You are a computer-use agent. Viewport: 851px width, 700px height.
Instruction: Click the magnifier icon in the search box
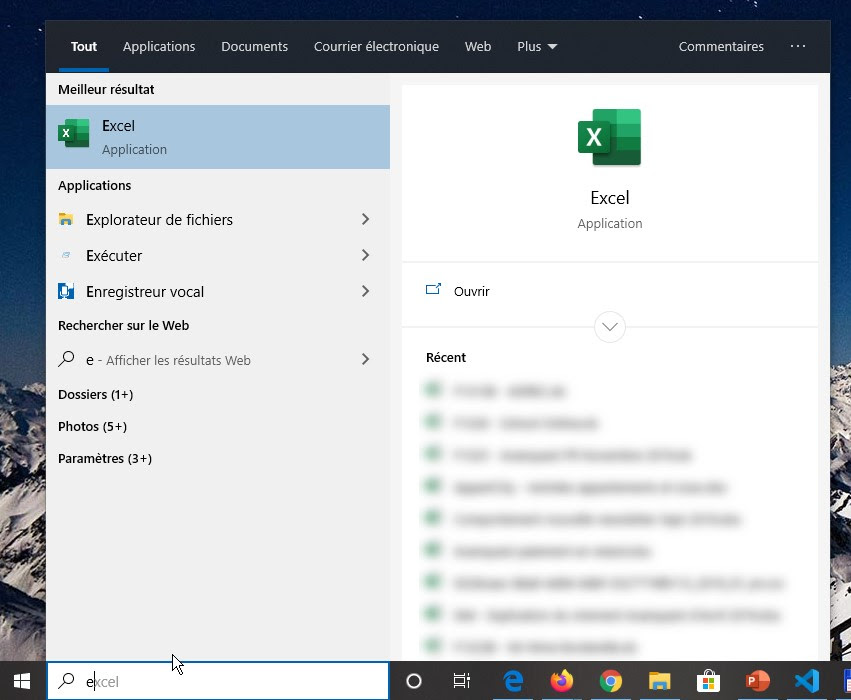tap(66, 680)
